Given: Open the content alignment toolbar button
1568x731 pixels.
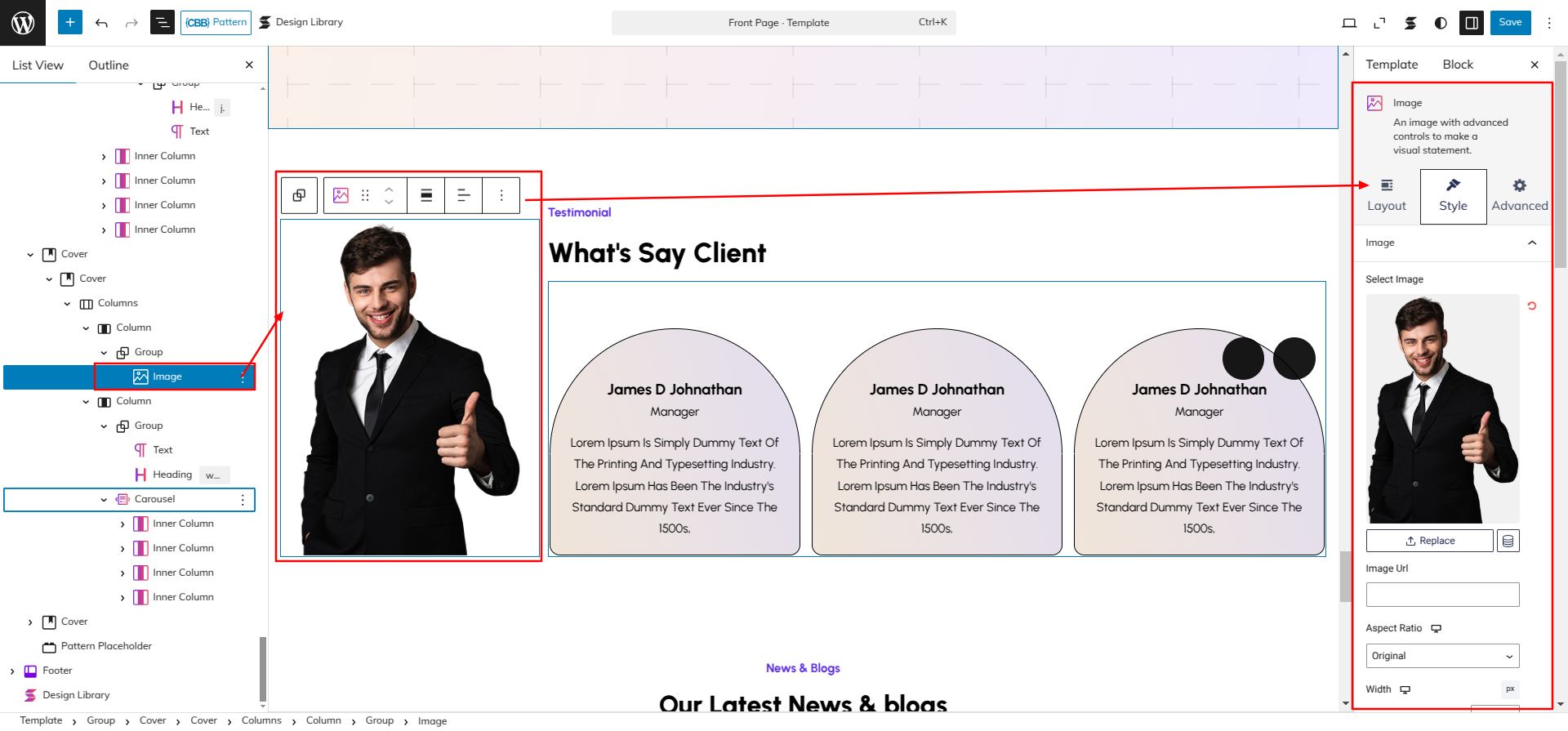Looking at the screenshot, I should click(463, 195).
